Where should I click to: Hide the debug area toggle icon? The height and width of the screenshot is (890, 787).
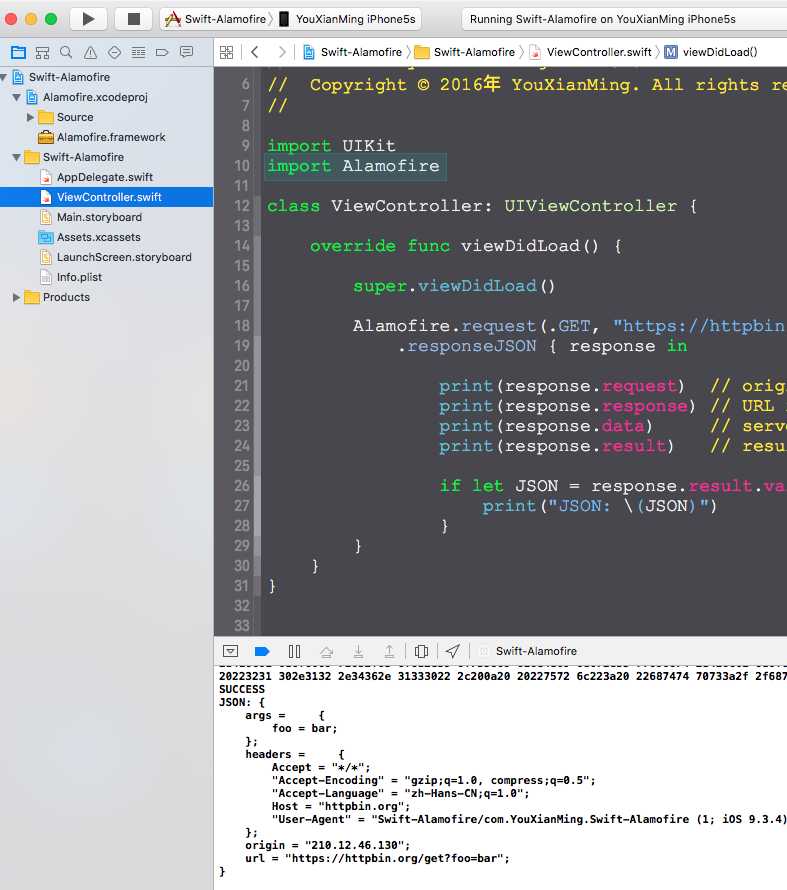(x=230, y=651)
